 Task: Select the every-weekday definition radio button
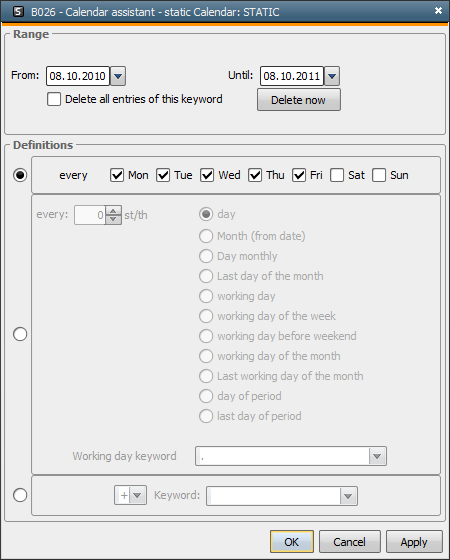20,175
